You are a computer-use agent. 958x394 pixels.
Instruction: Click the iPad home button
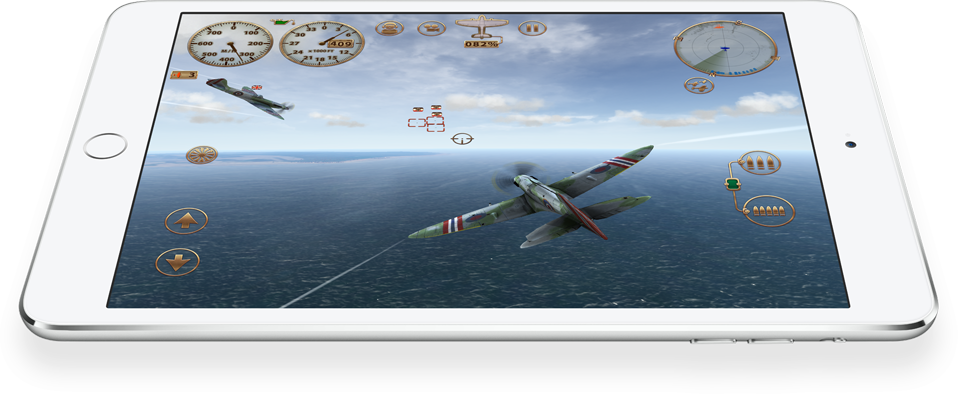[x=105, y=146]
